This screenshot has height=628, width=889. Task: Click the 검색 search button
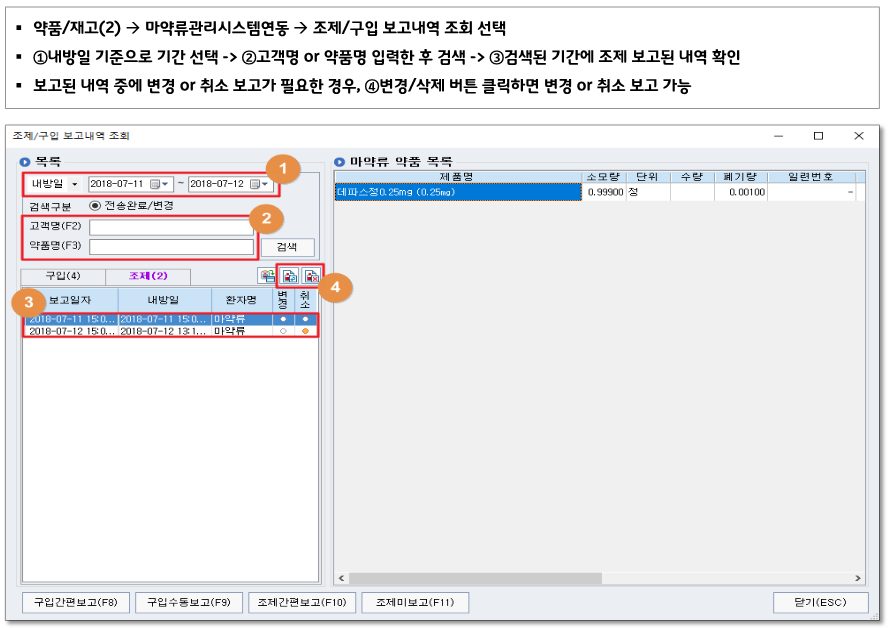pyautogui.click(x=287, y=247)
